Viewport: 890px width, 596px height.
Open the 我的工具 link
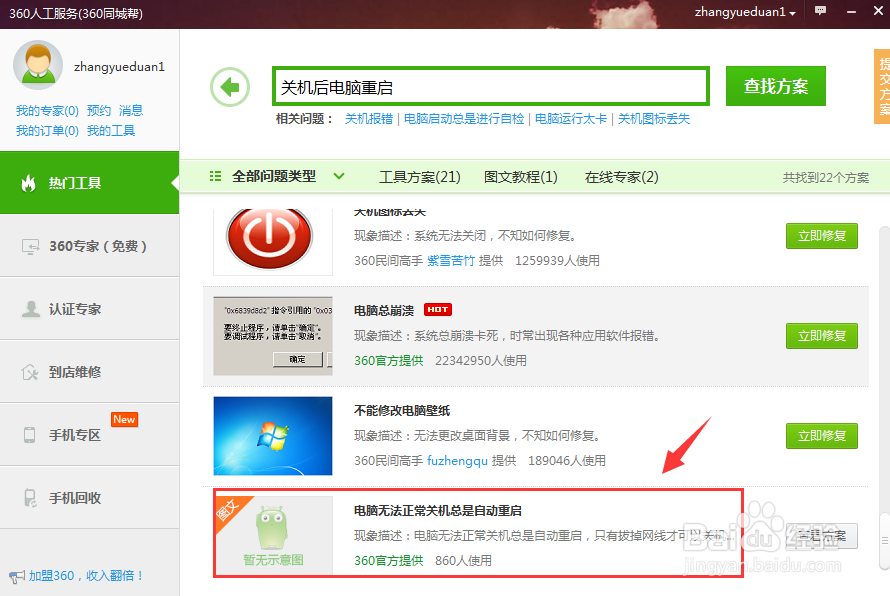111,131
